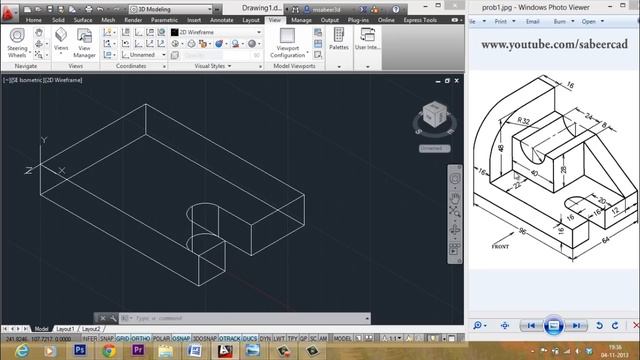Viewport: 640px width, 360px height.
Task: Open the Unnamed UCS dropdown
Action: coord(144,55)
